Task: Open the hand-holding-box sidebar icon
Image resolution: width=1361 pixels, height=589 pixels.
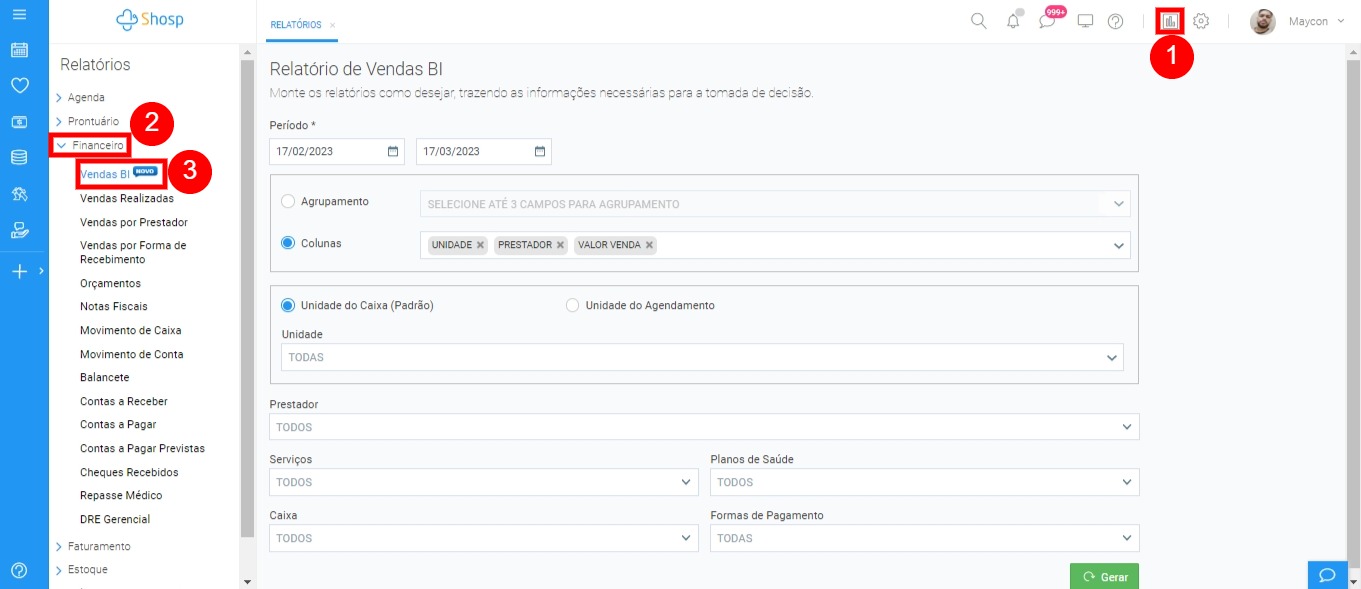Action: [x=19, y=229]
